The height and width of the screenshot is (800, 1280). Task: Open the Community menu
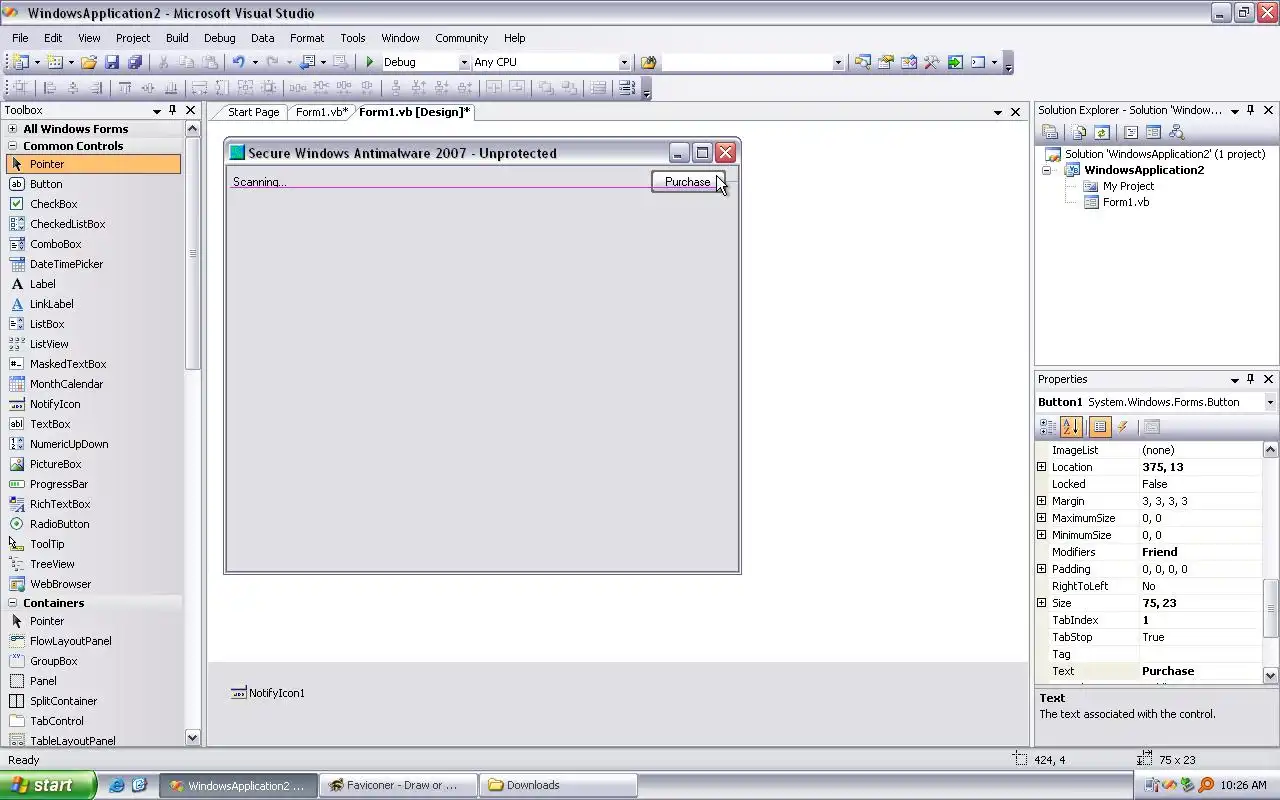[461, 38]
